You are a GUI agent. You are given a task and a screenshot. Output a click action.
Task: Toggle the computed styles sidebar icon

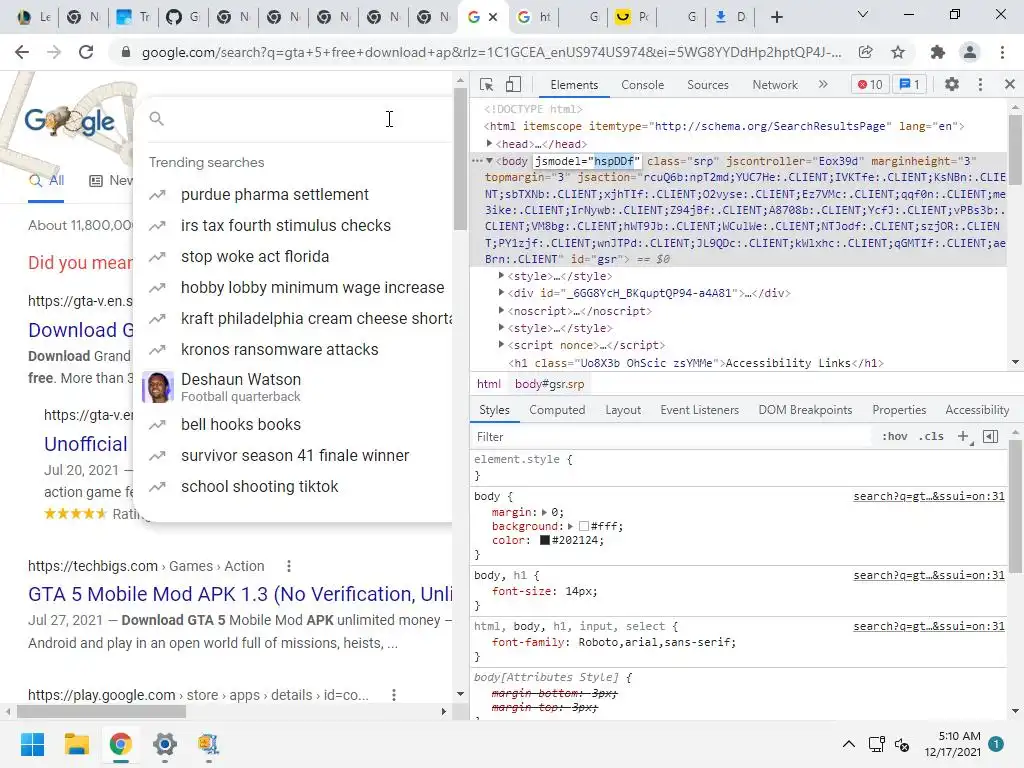[x=990, y=436]
